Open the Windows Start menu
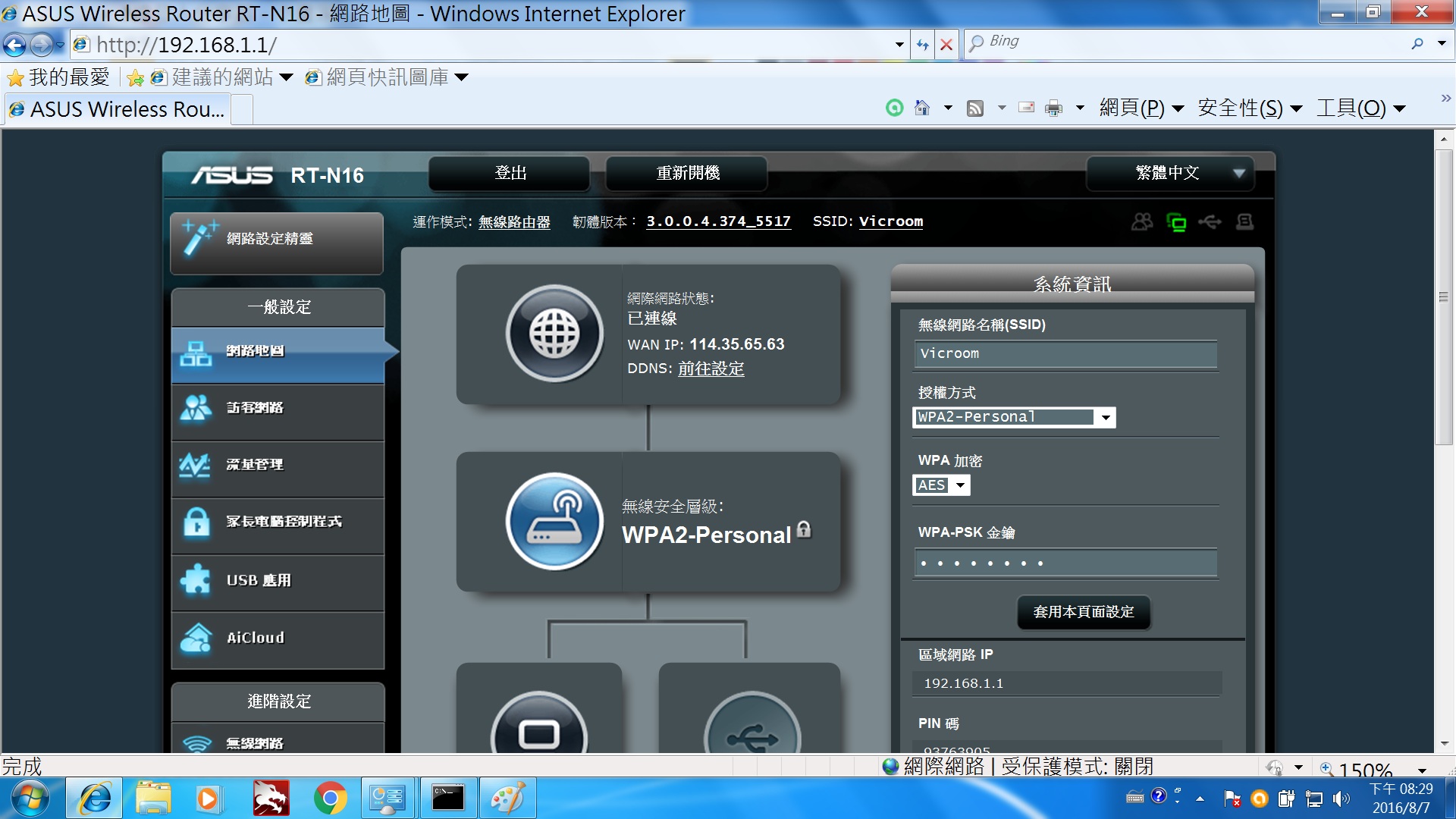The image size is (1456, 819). point(30,799)
